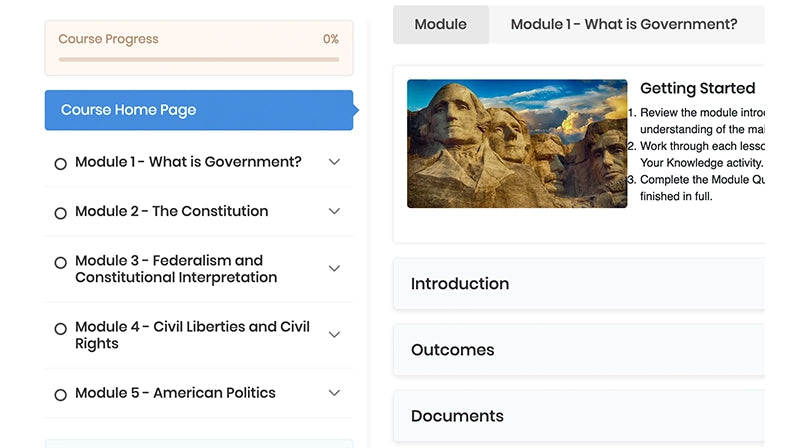Go to Course Home Page
795x448 pixels.
click(198, 110)
